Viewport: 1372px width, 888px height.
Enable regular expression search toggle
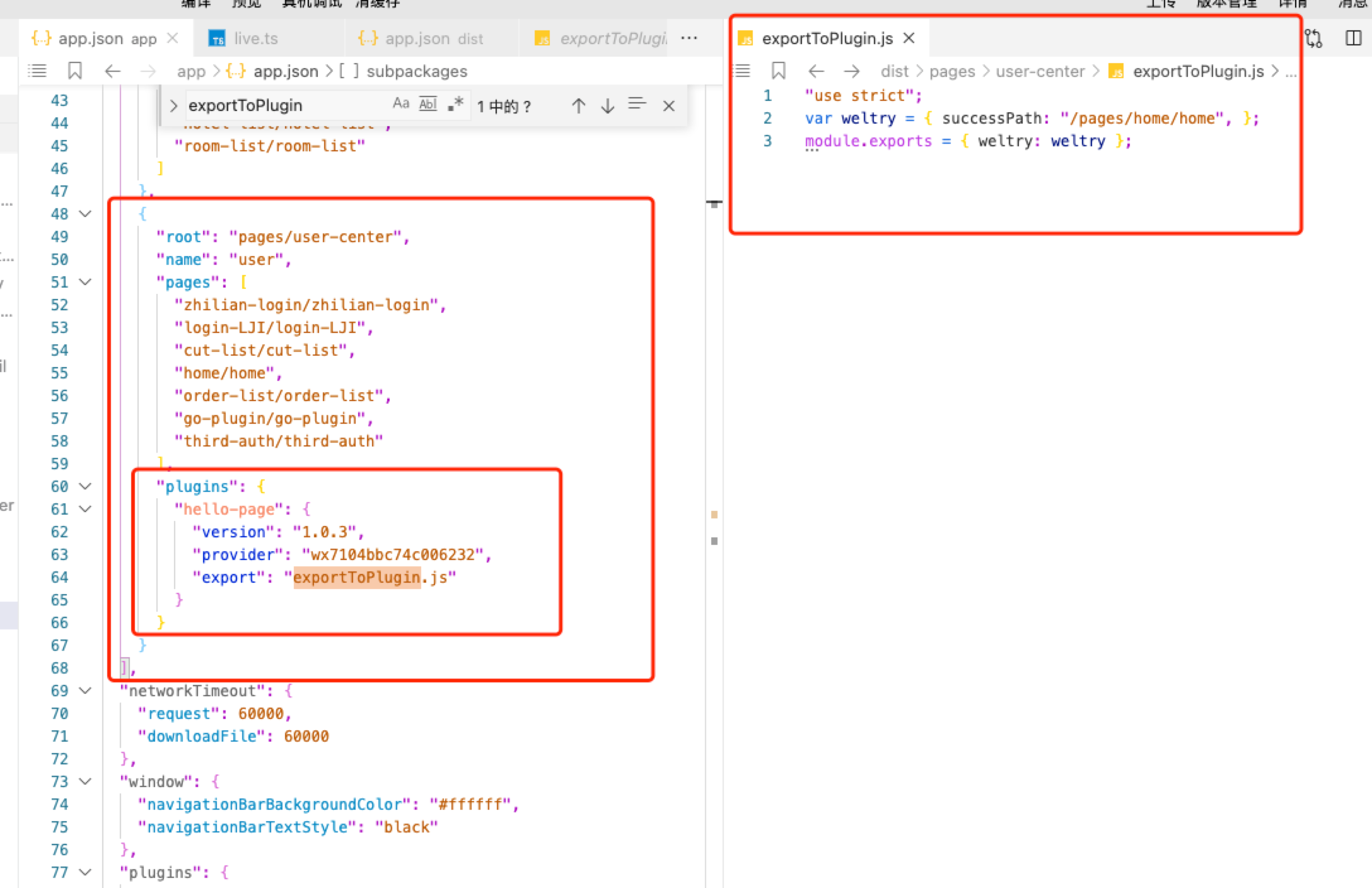click(455, 104)
